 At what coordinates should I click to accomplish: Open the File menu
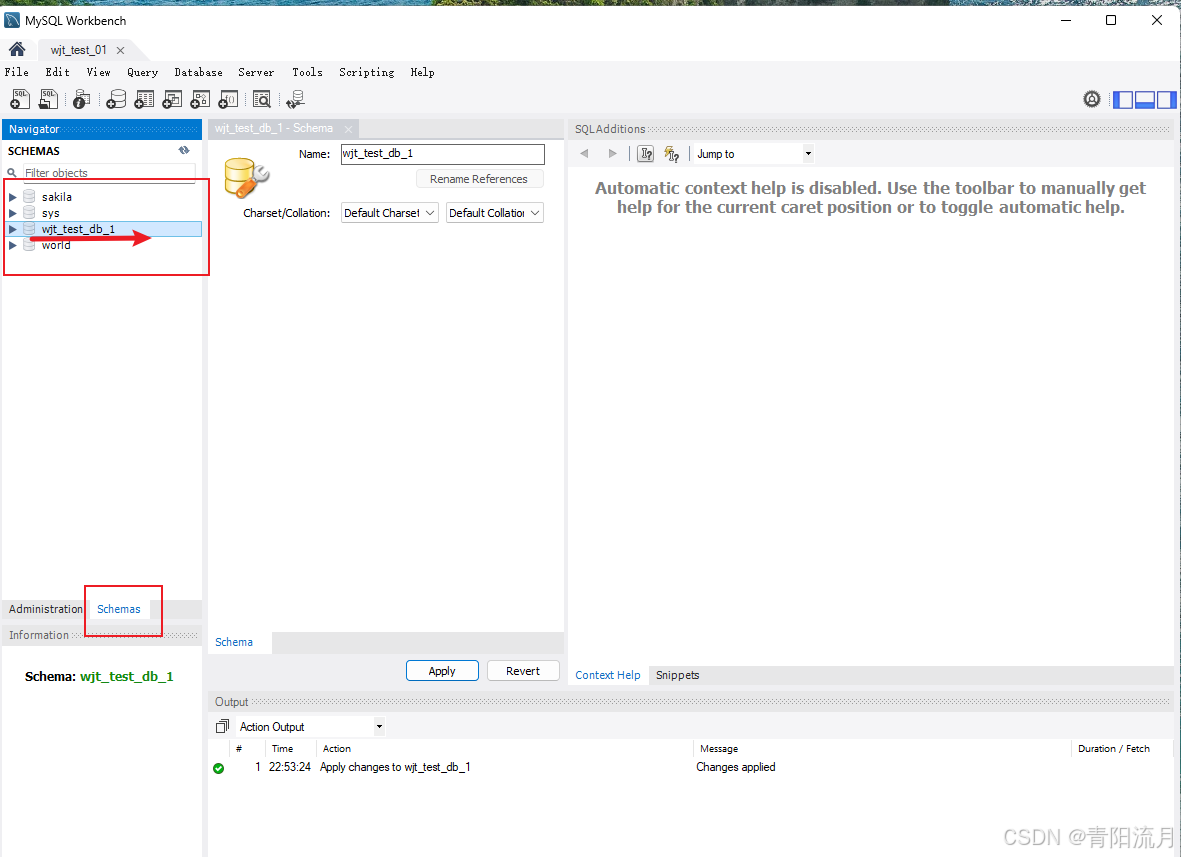(17, 72)
